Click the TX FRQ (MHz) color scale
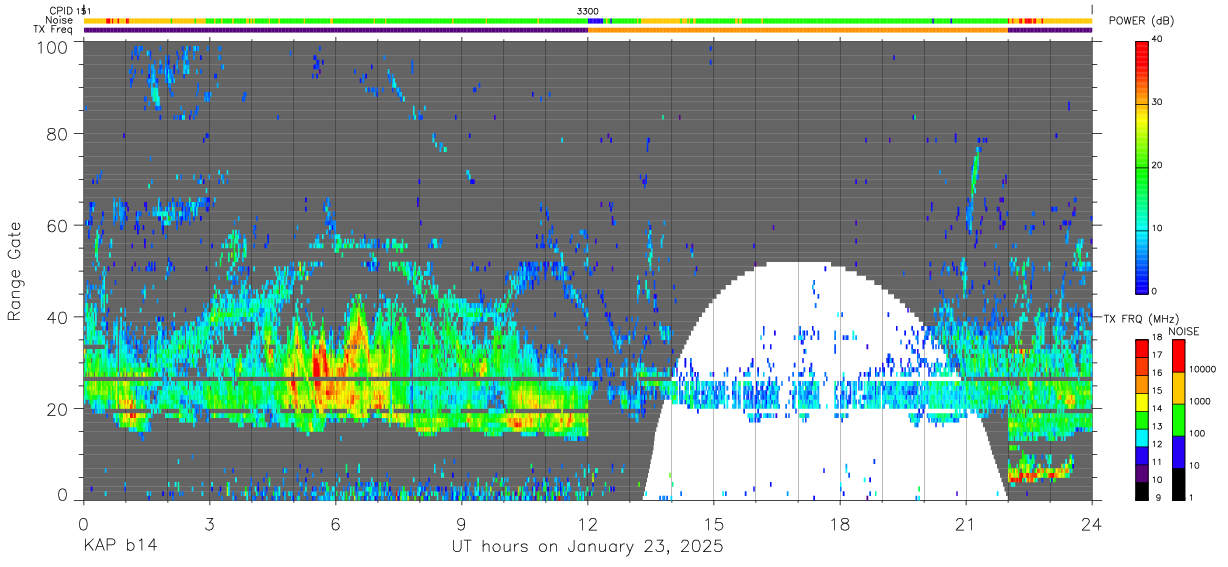 pyautogui.click(x=1142, y=418)
